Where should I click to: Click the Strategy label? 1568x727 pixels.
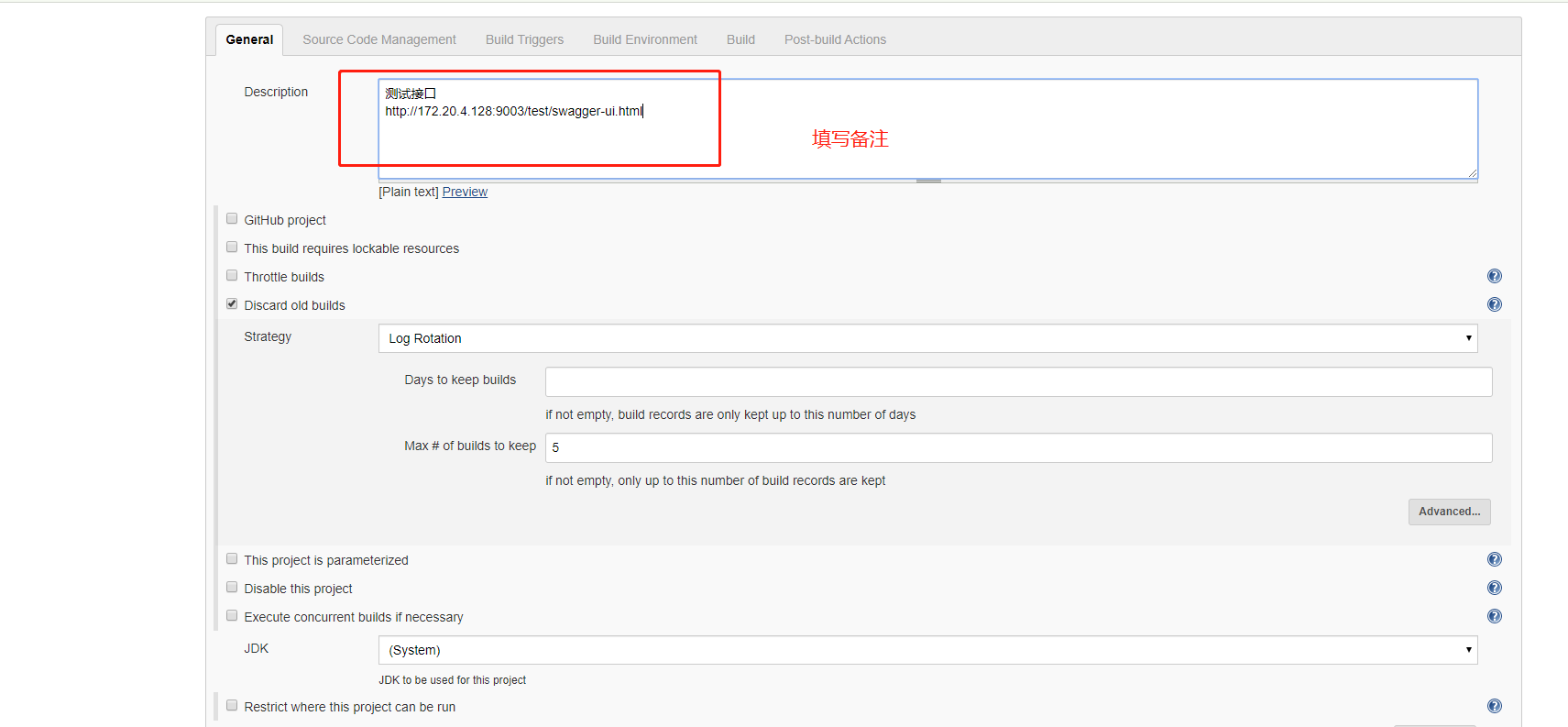268,336
